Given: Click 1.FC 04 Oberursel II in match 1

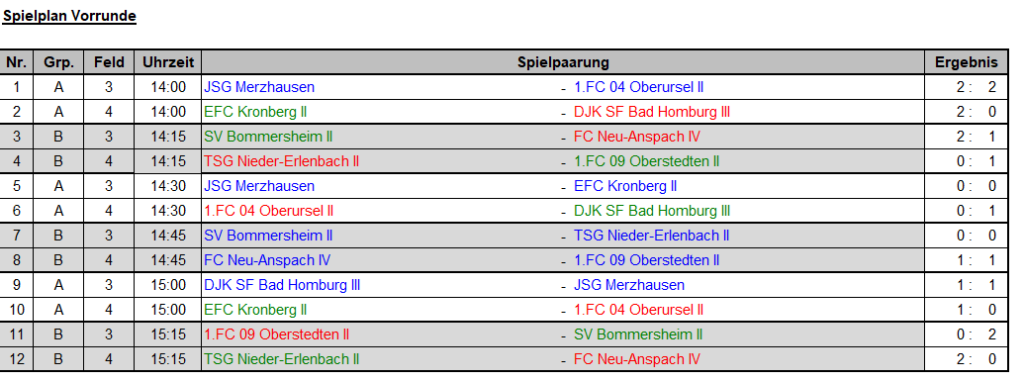Looking at the screenshot, I should click(x=639, y=88).
